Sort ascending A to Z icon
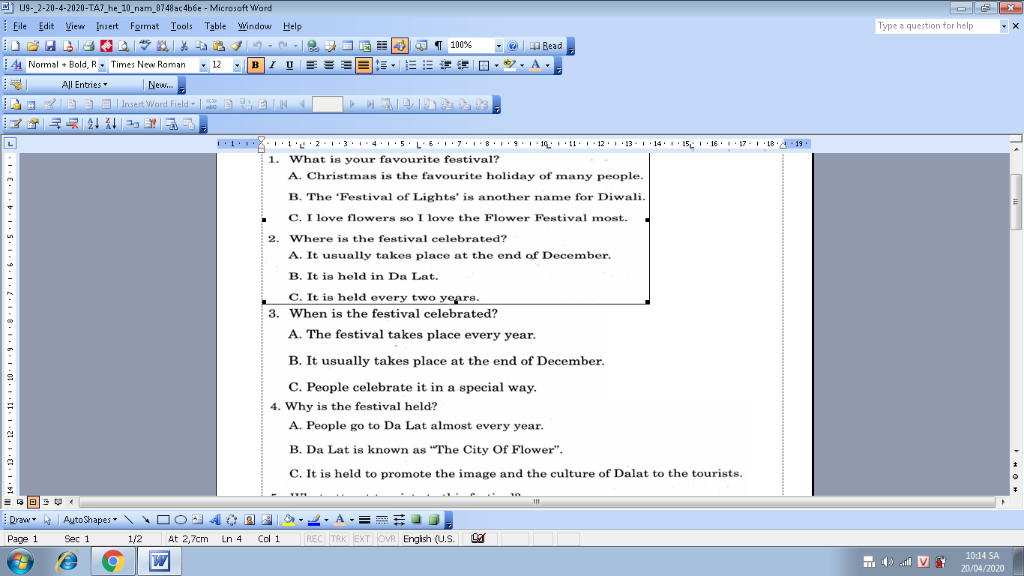This screenshot has width=1024, height=576. click(93, 124)
